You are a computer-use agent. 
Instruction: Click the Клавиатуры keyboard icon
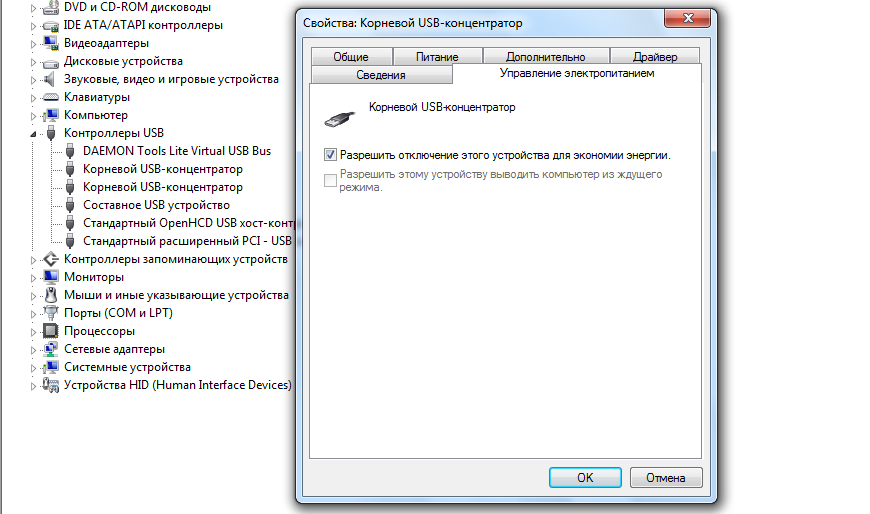pos(50,97)
